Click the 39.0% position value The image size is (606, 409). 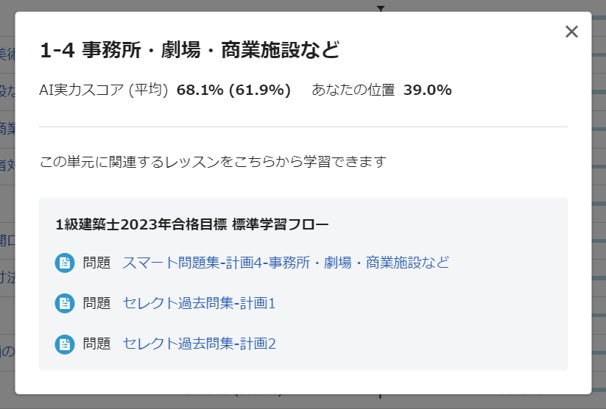427,90
